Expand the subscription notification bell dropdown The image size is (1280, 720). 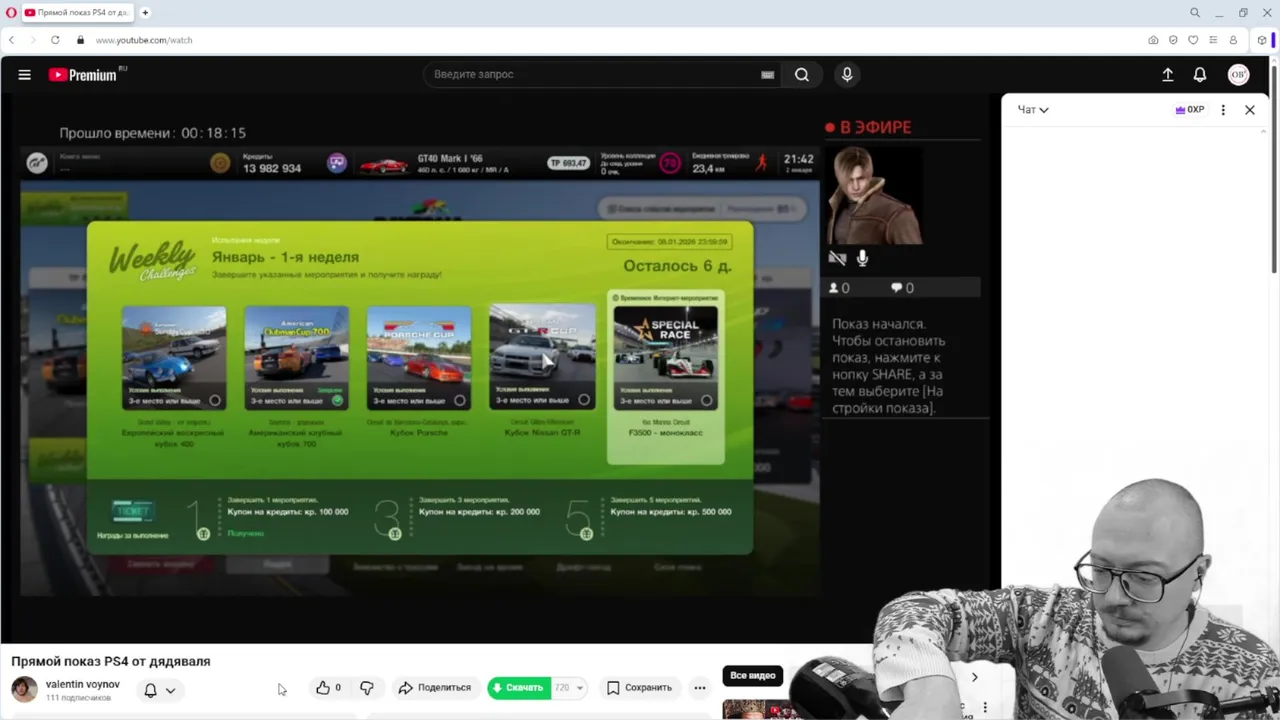pyautogui.click(x=159, y=690)
